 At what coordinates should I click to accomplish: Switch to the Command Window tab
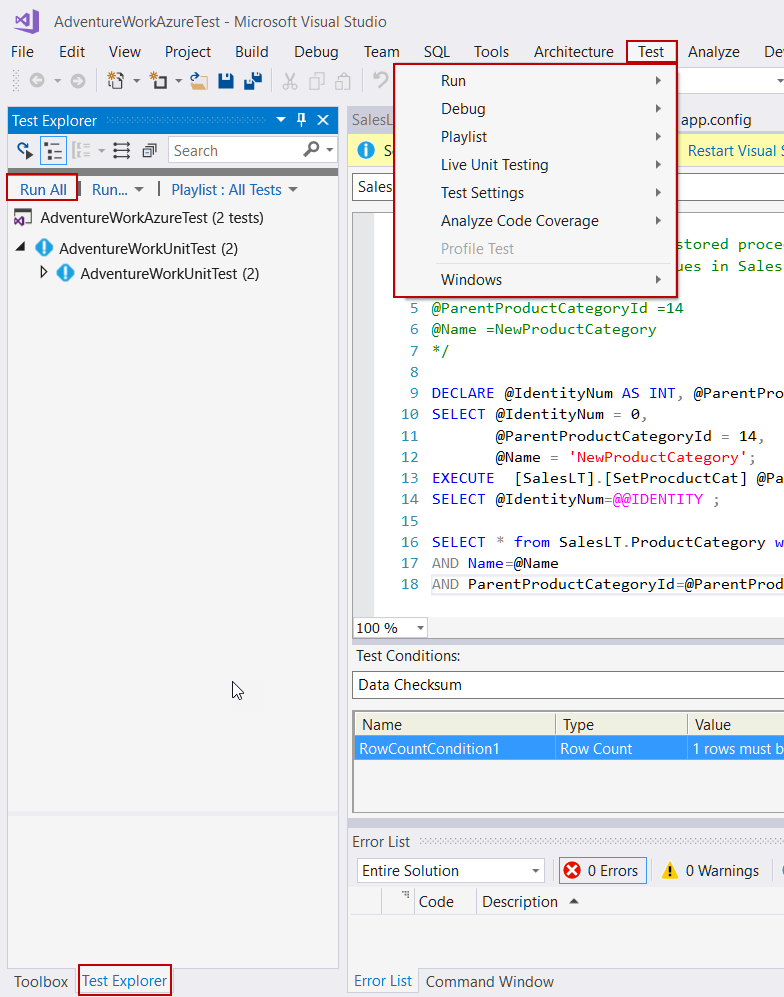[489, 981]
